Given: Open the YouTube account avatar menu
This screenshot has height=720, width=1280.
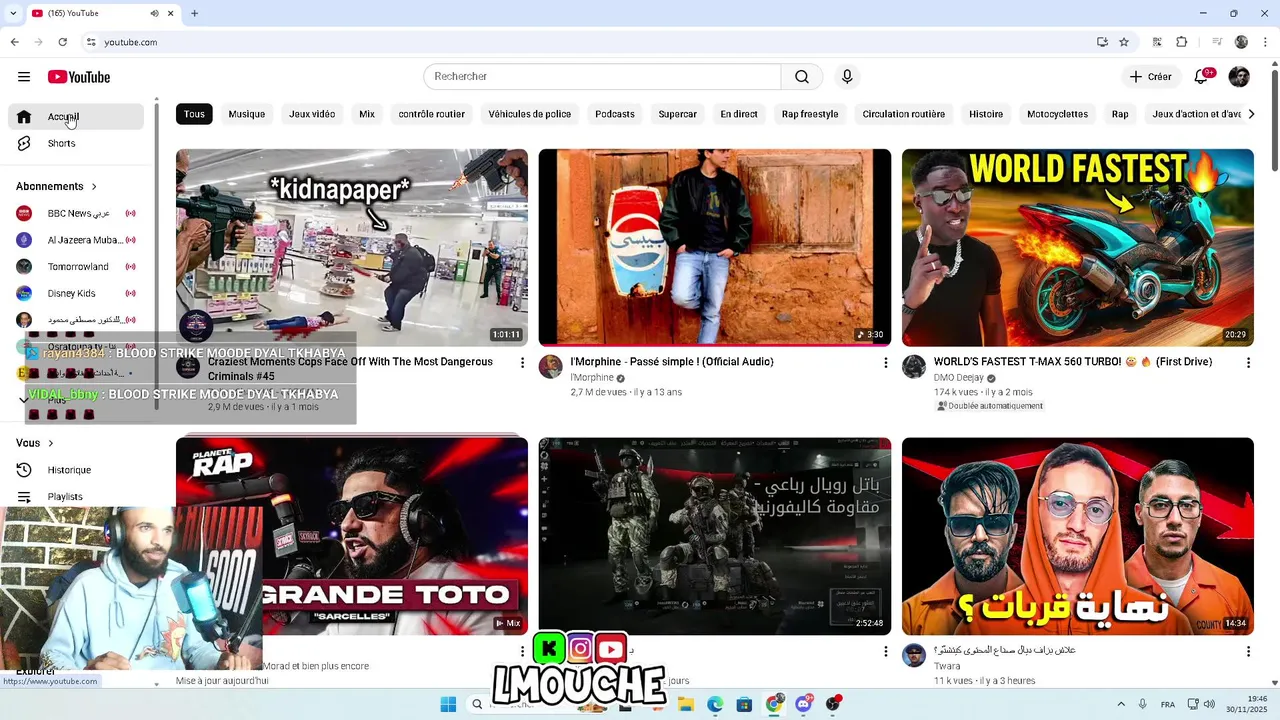Looking at the screenshot, I should [1239, 77].
